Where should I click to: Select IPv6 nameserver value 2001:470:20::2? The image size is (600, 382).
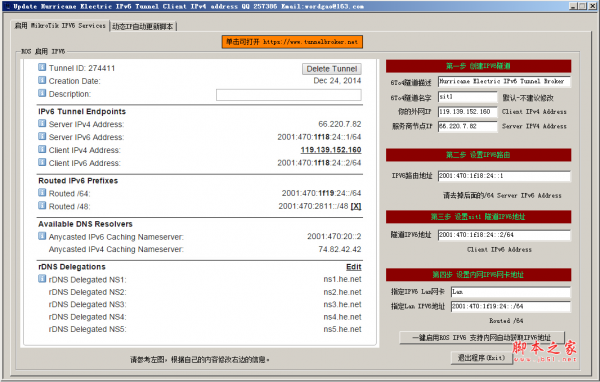(x=334, y=237)
